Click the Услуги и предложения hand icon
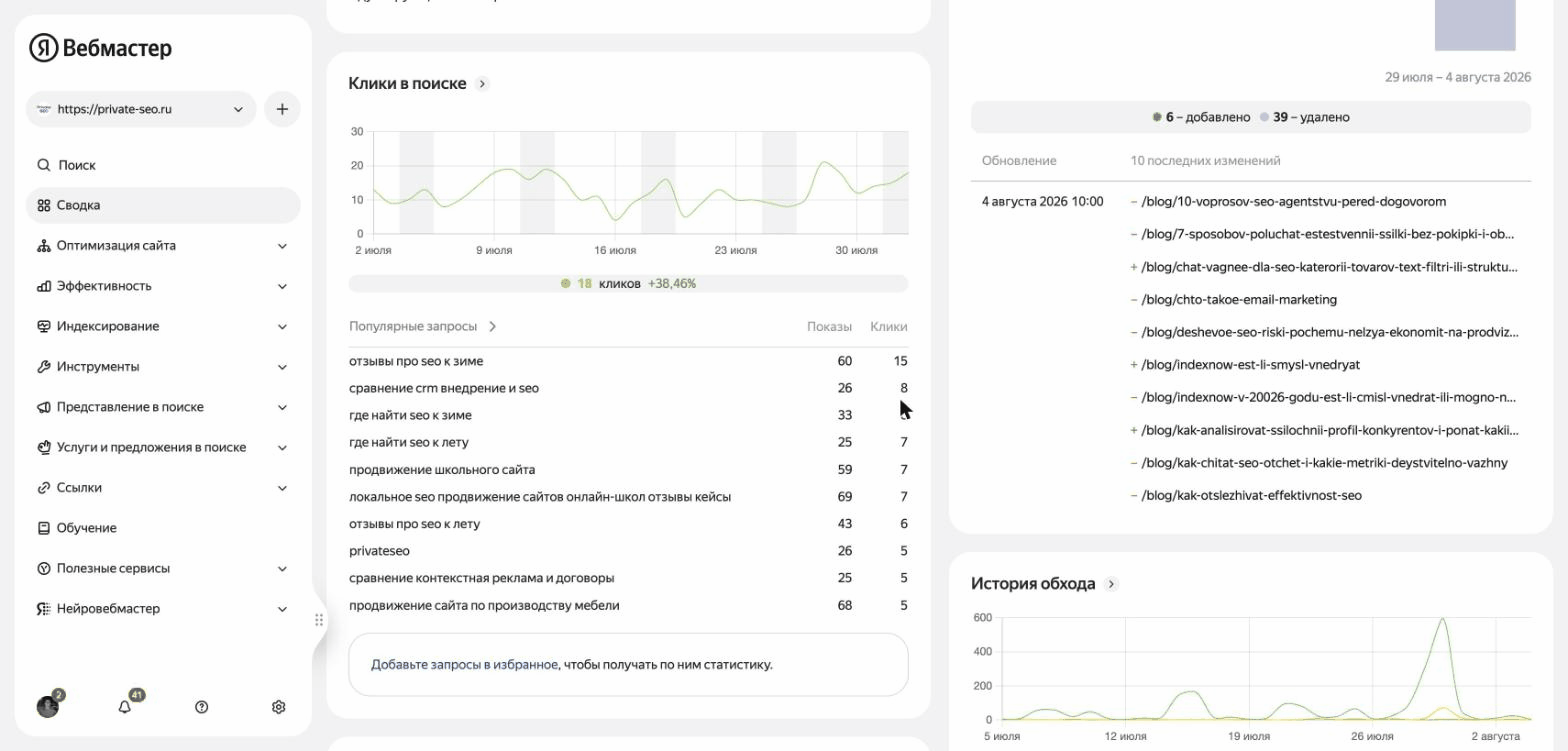1568x751 pixels. tap(44, 447)
